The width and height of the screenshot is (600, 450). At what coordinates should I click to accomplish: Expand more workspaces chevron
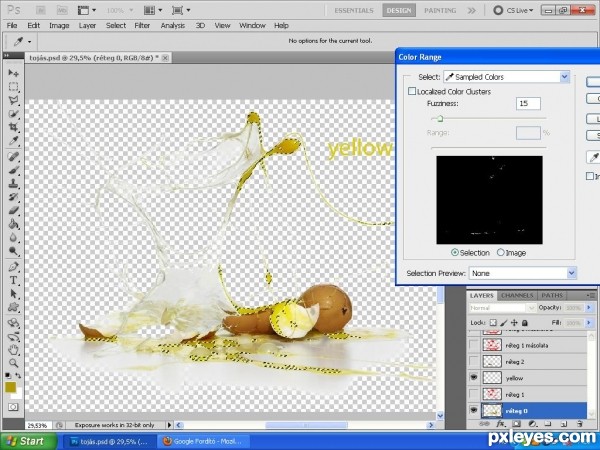pyautogui.click(x=471, y=10)
